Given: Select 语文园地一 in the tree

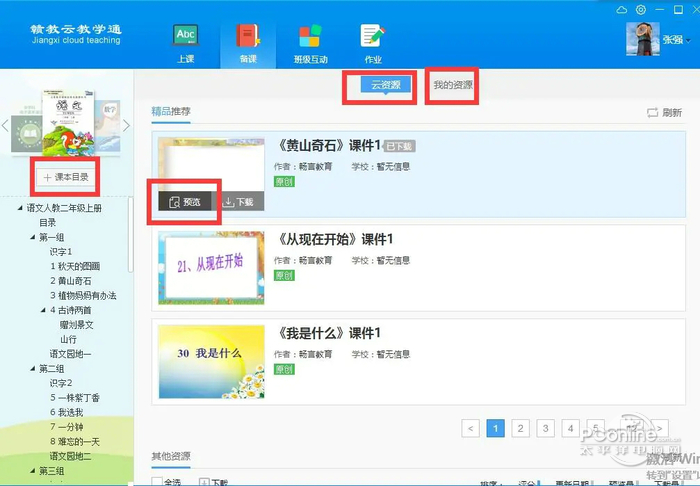Looking at the screenshot, I should [x=70, y=354].
